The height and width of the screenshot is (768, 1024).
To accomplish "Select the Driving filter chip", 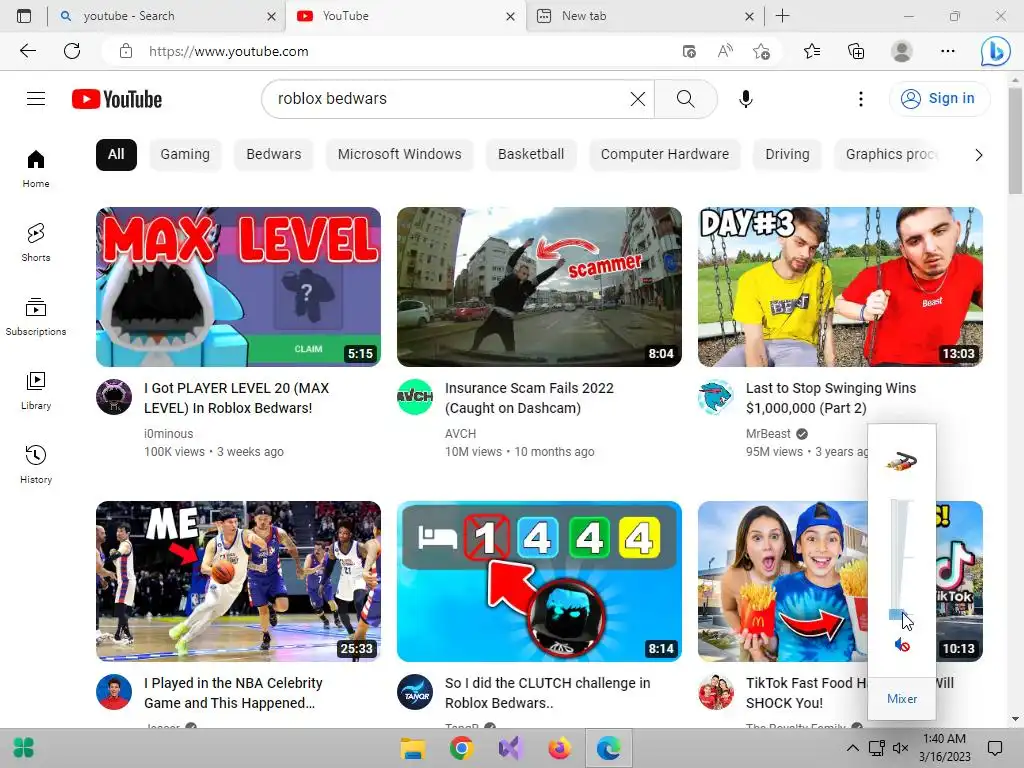I will coord(787,155).
